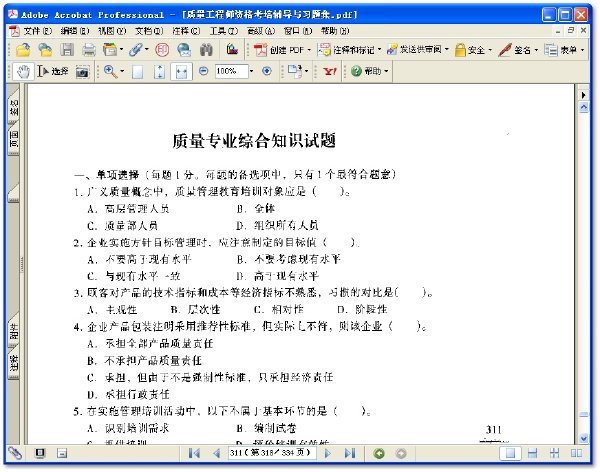Image resolution: width=600 pixels, height=472 pixels.
Task: Set Fit Width view
Action: (181, 71)
